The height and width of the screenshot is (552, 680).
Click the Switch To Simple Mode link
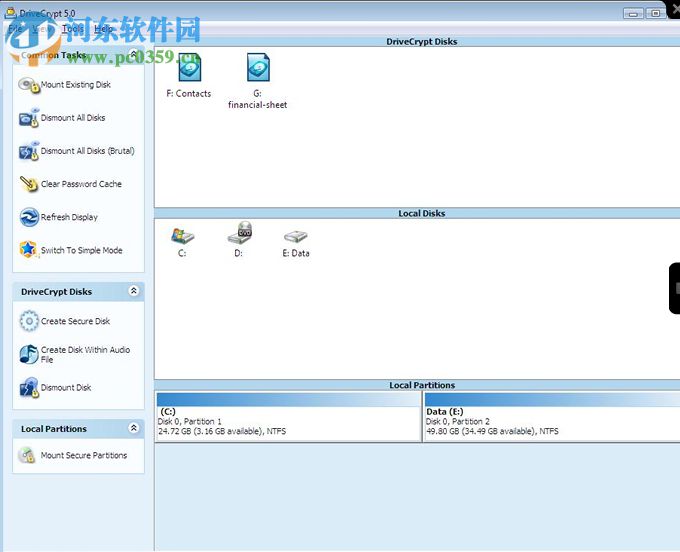point(82,250)
